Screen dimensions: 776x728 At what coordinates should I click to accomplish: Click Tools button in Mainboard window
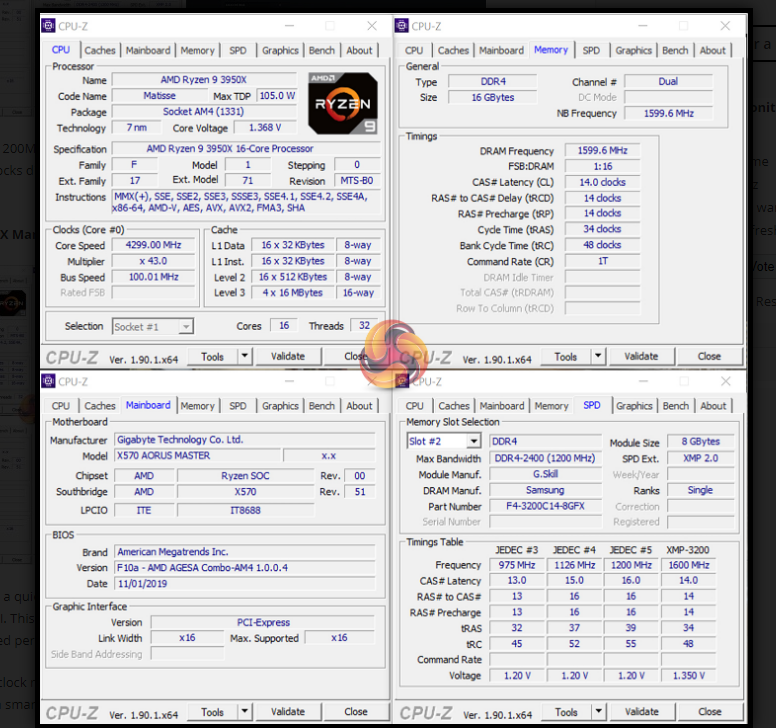213,712
